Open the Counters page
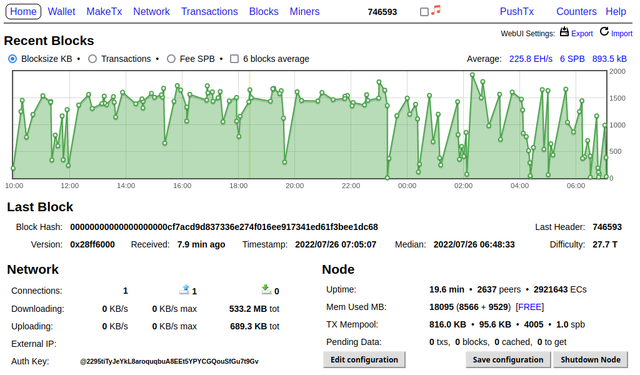The width and height of the screenshot is (640, 375). 576,11
